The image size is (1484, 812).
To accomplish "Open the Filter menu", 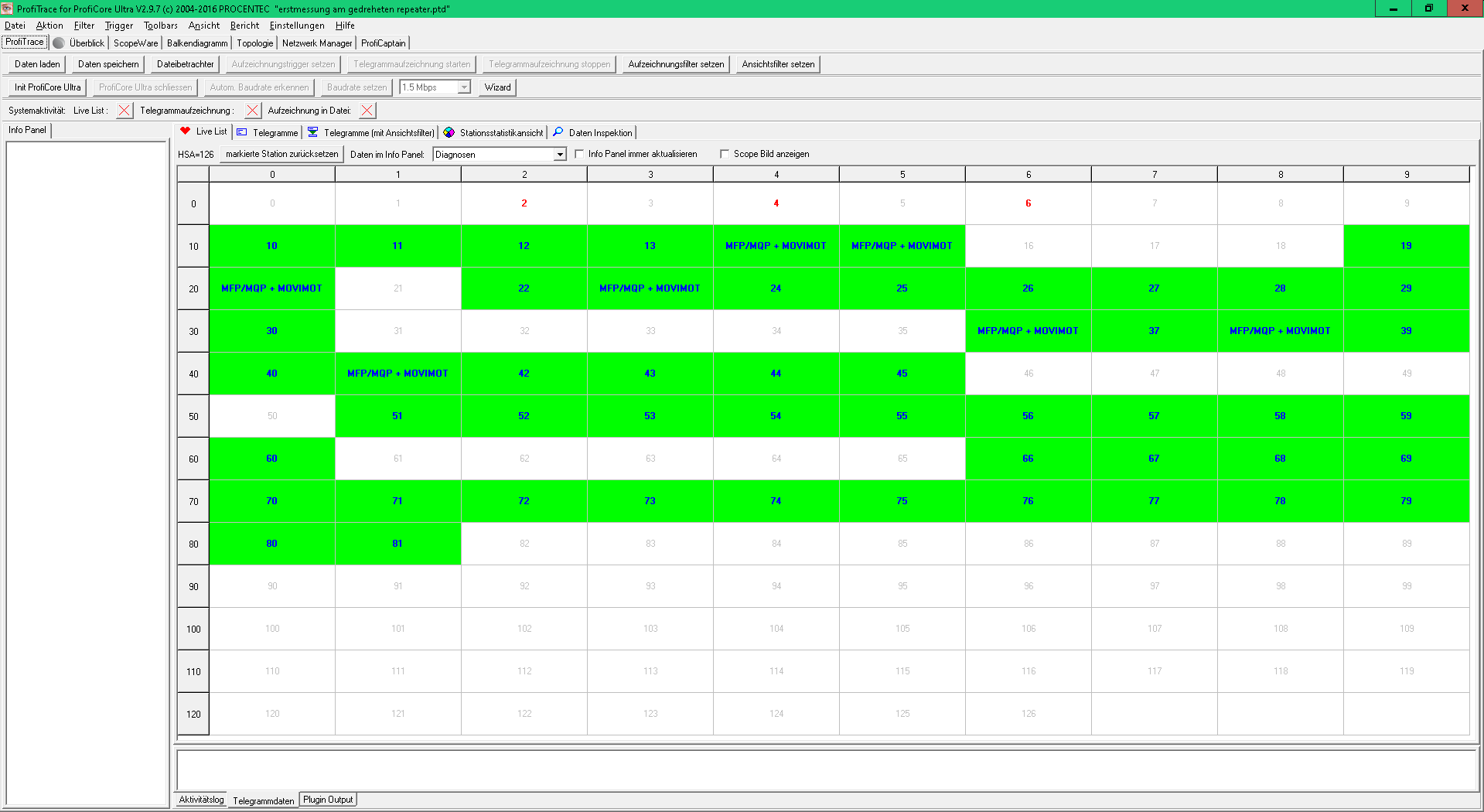I will (84, 26).
